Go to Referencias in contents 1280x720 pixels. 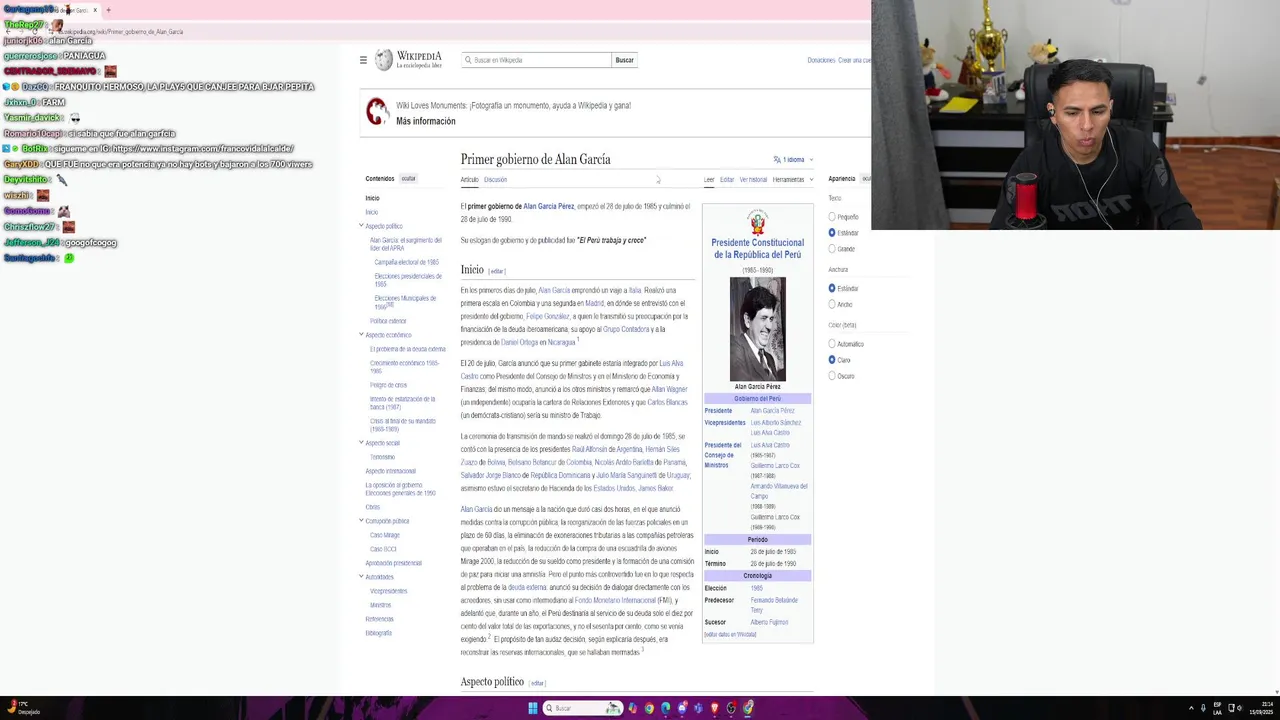[x=379, y=619]
